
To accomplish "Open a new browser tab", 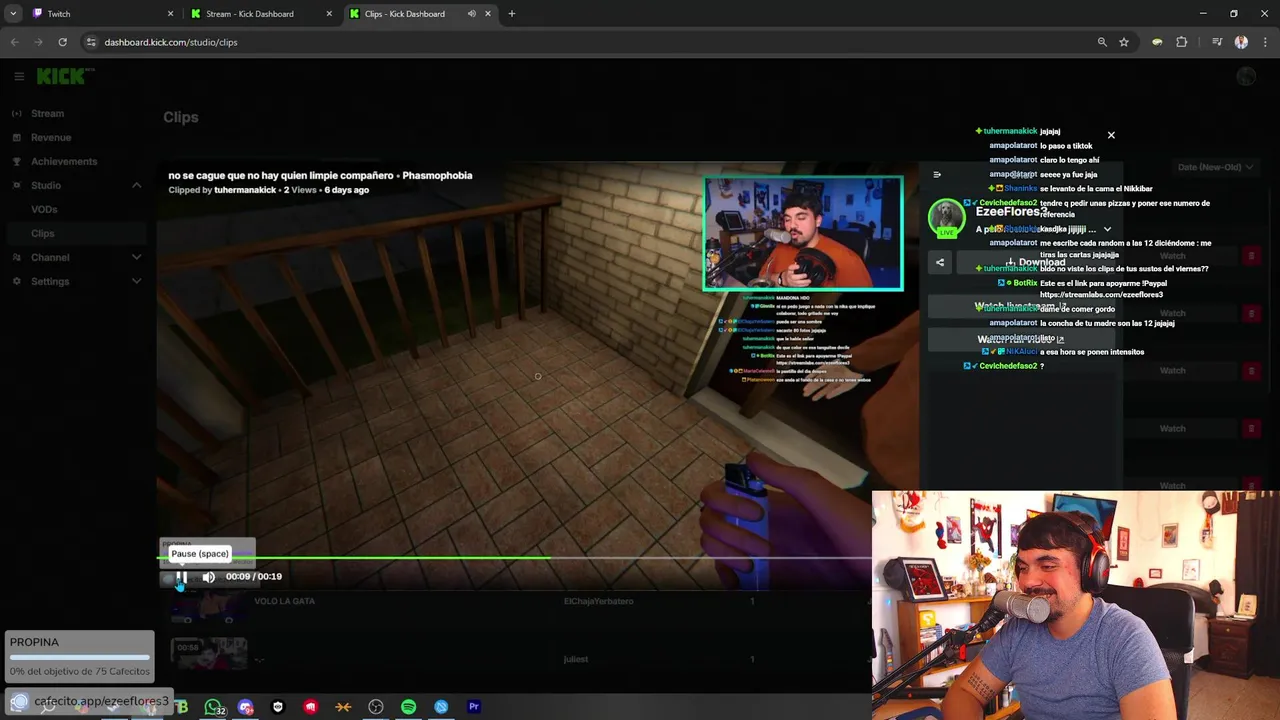I will 512,14.
